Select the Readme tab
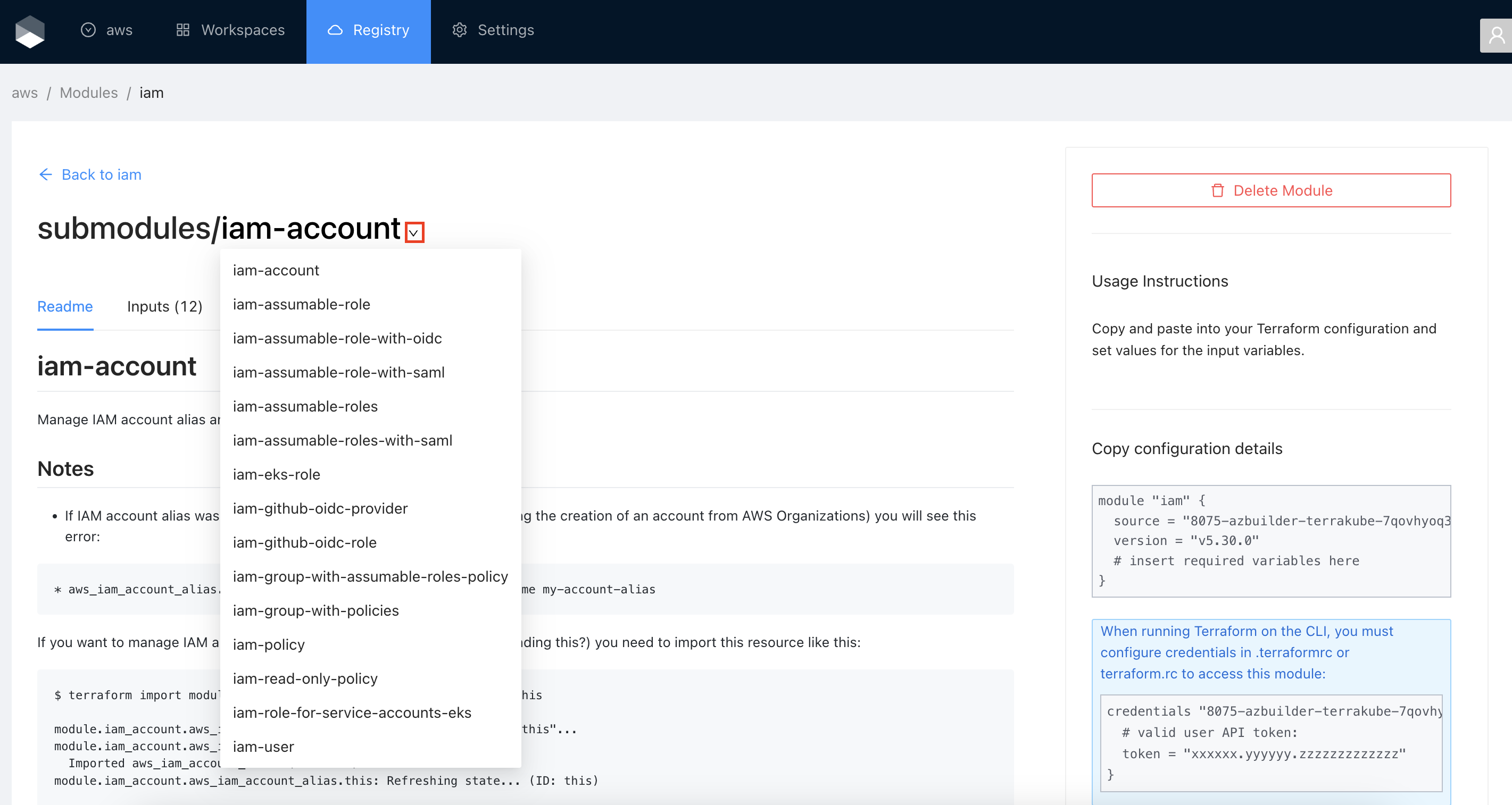This screenshot has height=805, width=1512. click(65, 306)
